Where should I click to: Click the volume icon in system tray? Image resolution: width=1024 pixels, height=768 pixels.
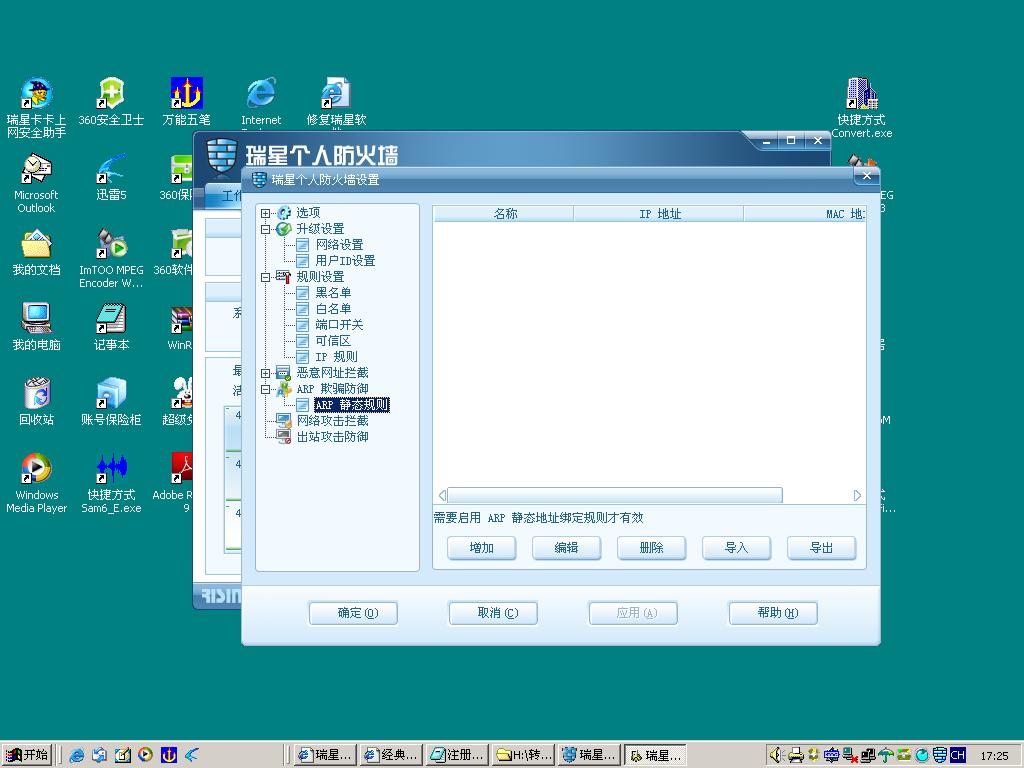click(x=774, y=755)
